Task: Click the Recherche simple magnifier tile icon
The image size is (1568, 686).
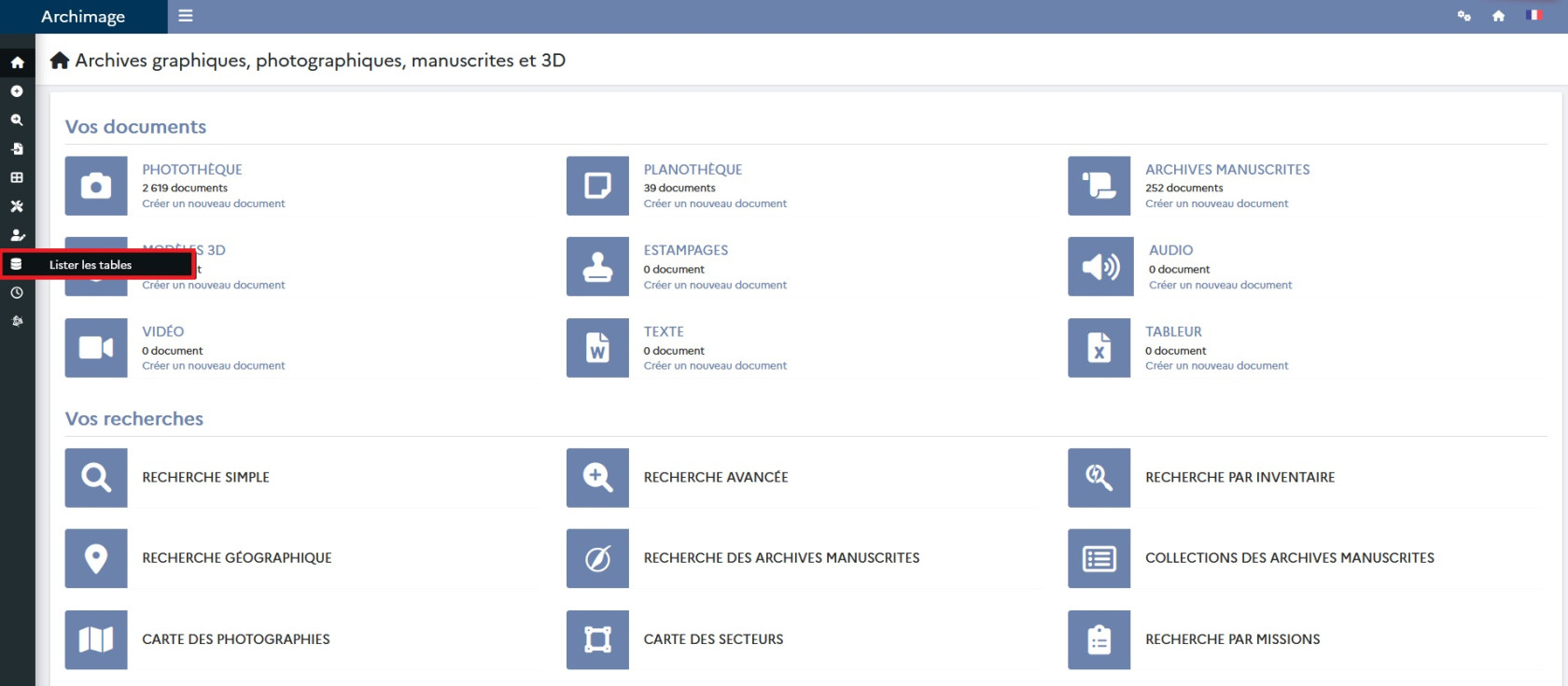Action: coord(96,478)
